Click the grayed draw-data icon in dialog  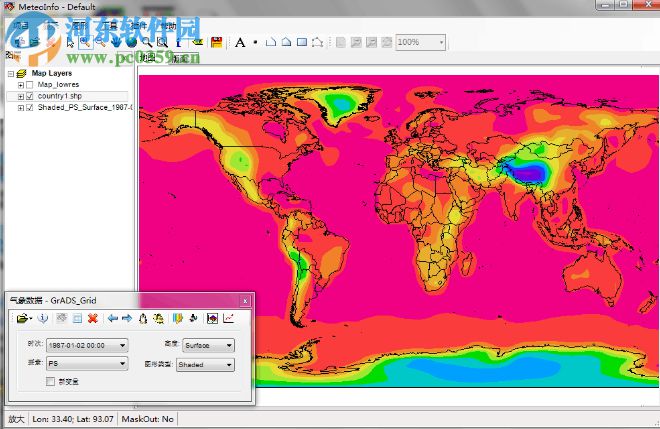(61, 319)
